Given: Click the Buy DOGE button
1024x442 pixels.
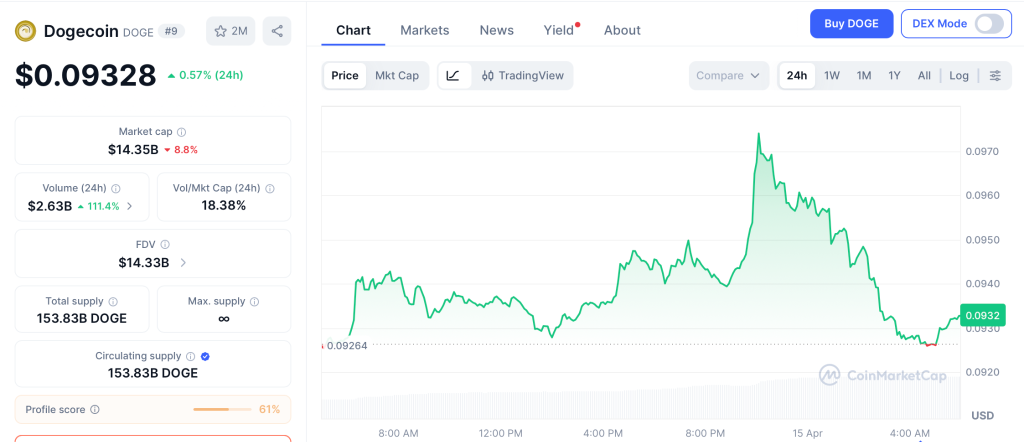Looking at the screenshot, I should (851, 24).
